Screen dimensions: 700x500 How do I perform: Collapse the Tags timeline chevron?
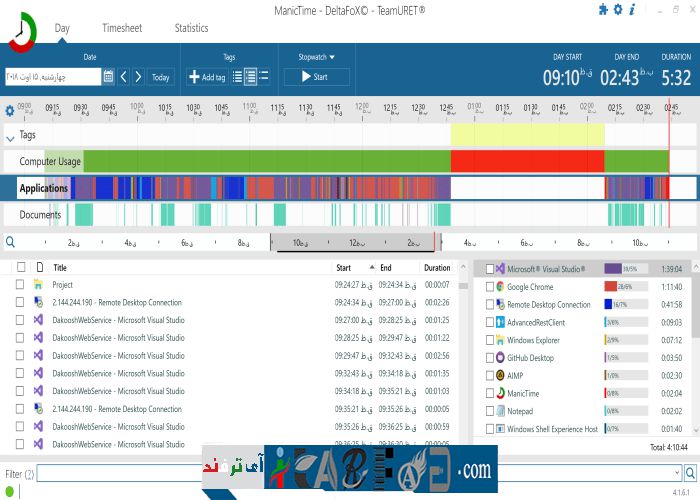(10, 139)
